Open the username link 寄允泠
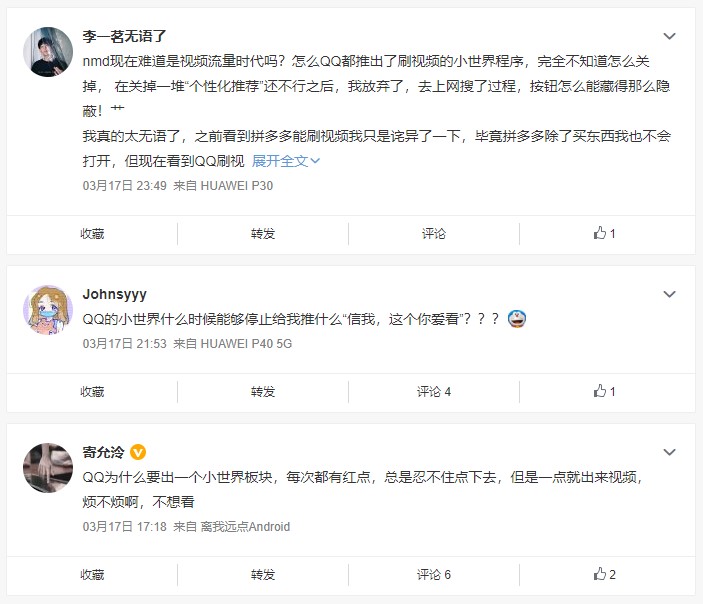The width and height of the screenshot is (703, 604). 103,452
